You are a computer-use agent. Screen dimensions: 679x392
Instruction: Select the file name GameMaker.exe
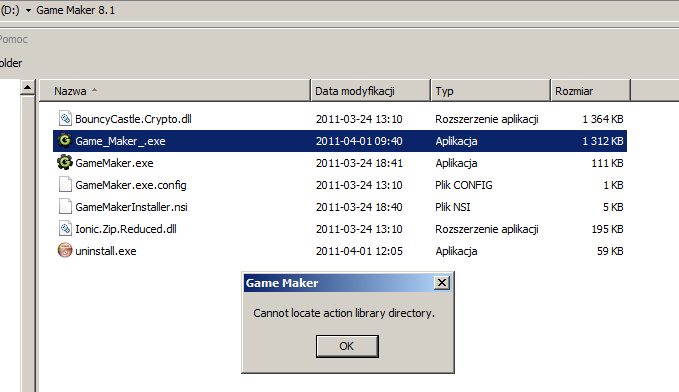coord(114,163)
